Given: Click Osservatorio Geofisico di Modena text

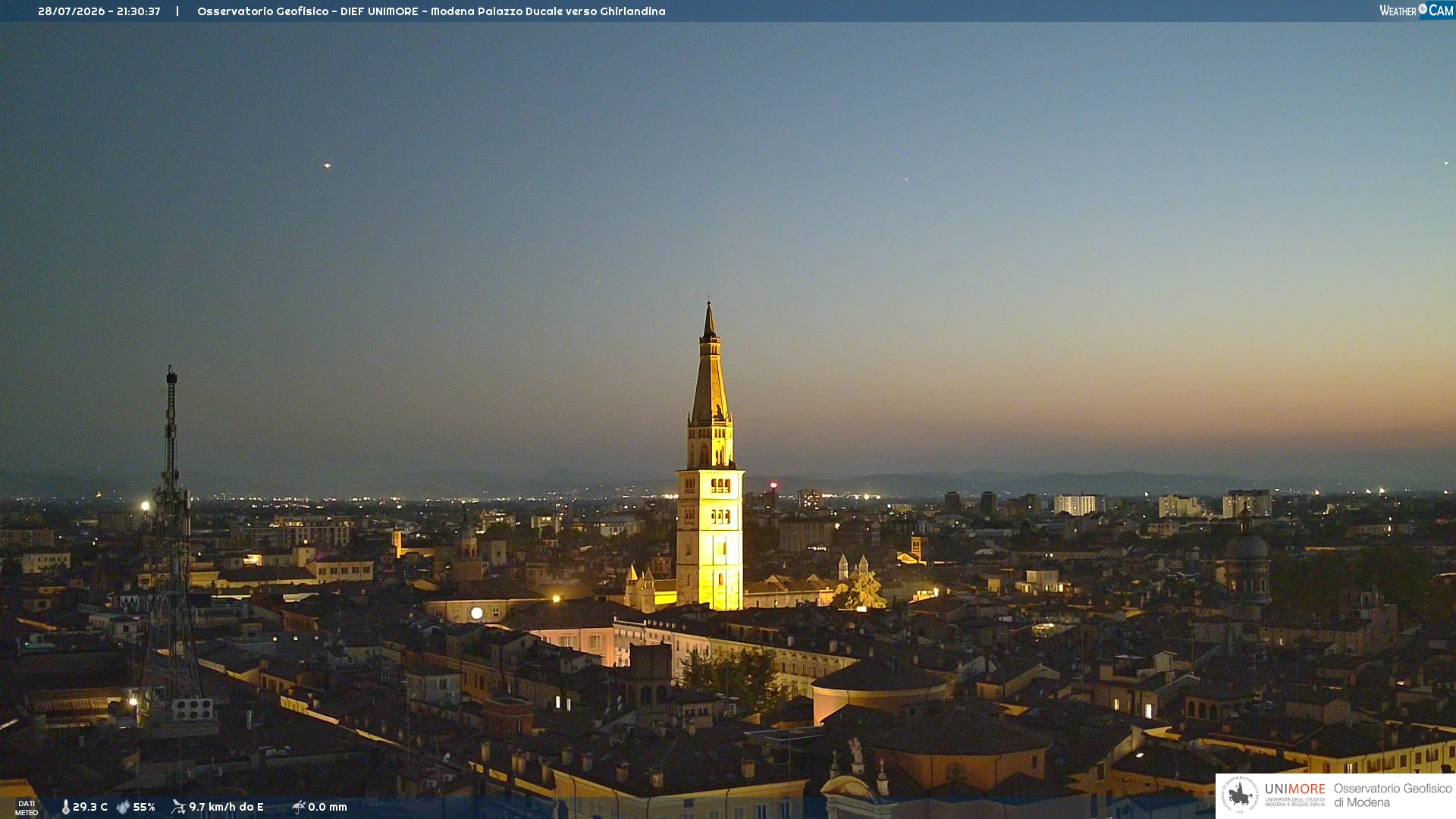Looking at the screenshot, I should click(1392, 795).
